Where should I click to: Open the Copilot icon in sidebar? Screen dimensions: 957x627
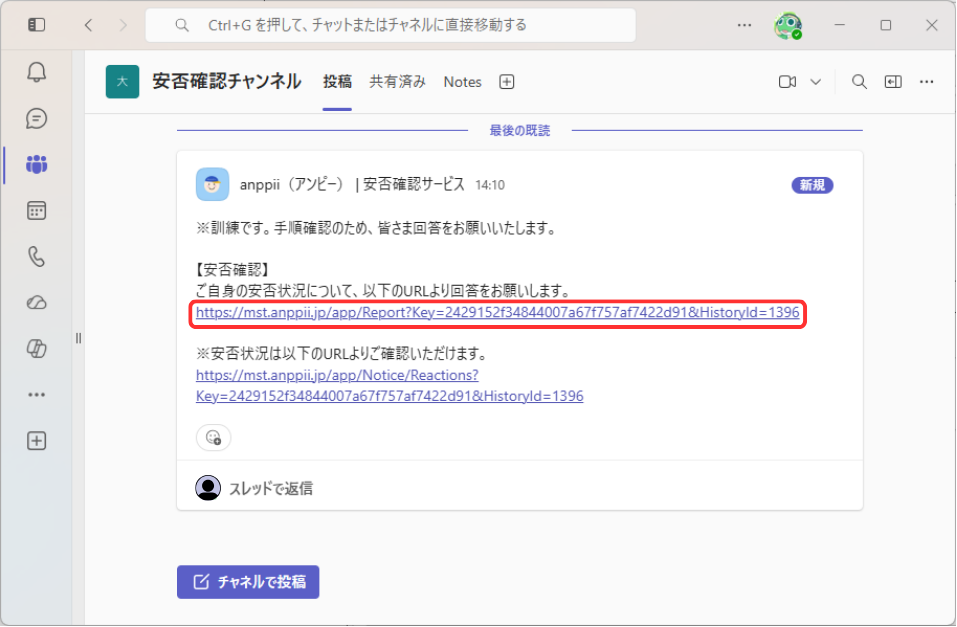tap(37, 349)
